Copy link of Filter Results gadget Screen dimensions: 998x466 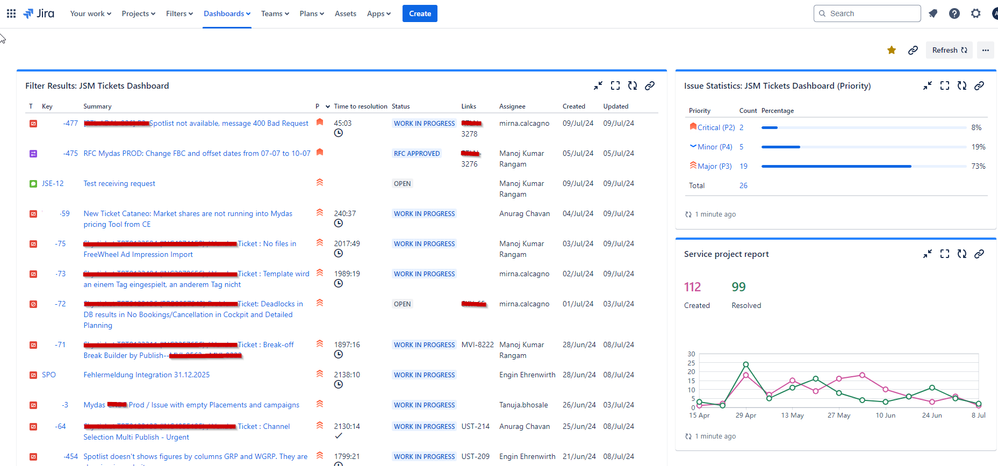tap(649, 85)
